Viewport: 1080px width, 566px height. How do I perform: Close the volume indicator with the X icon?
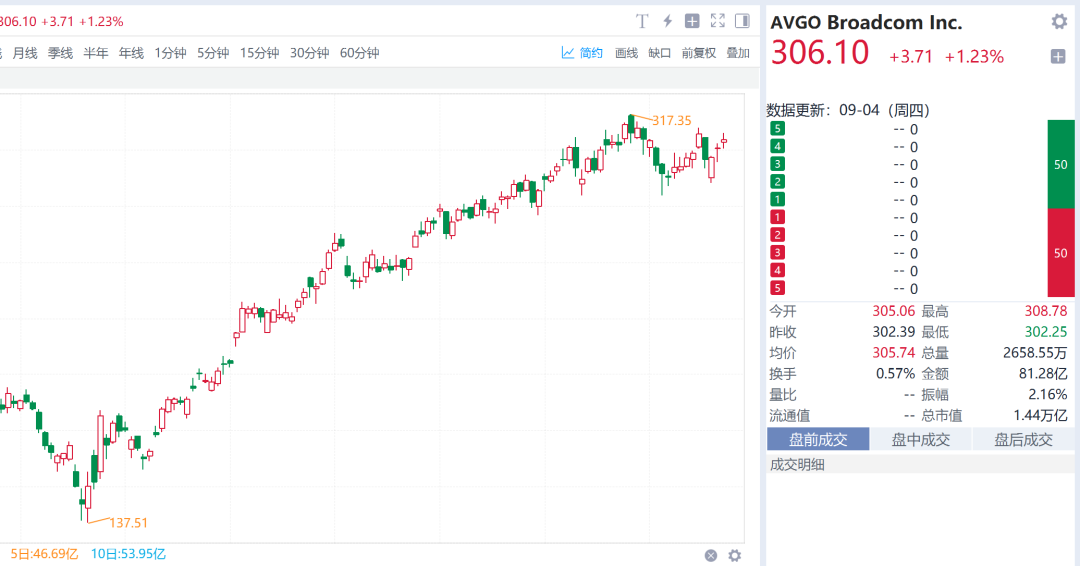coord(711,555)
